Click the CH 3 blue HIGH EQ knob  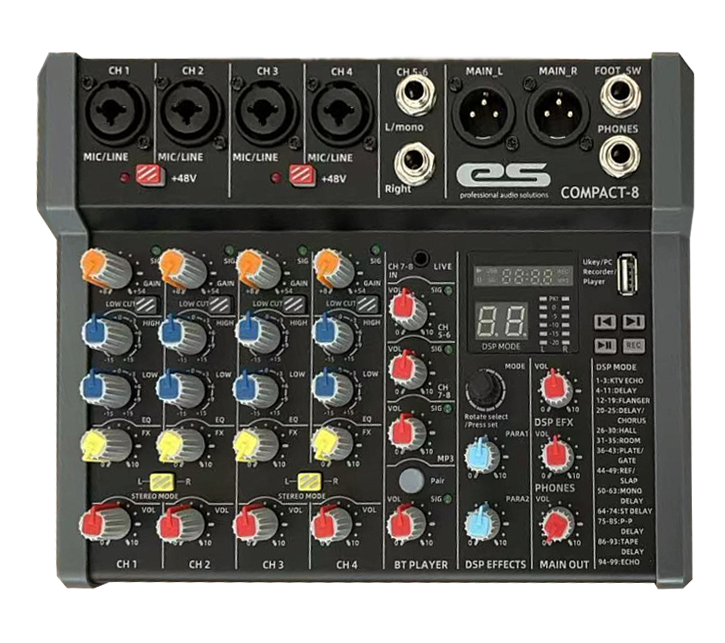258,334
